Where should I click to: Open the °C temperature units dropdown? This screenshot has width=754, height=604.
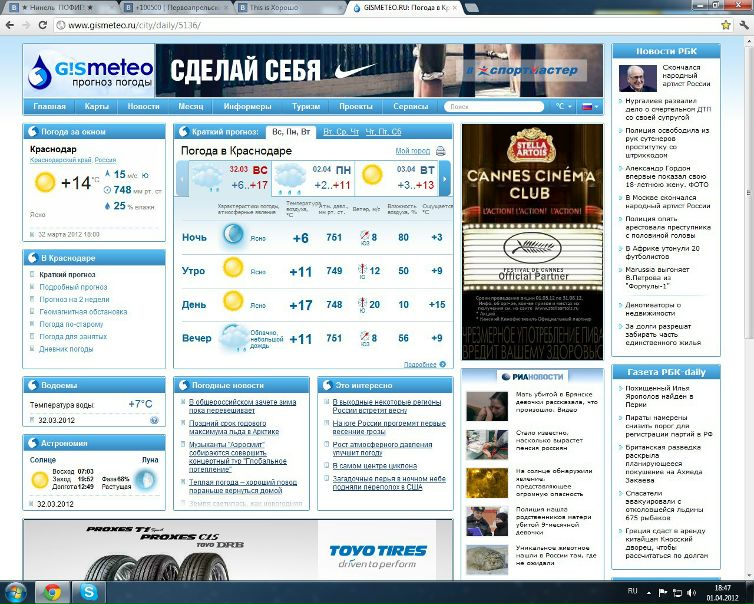pos(564,106)
